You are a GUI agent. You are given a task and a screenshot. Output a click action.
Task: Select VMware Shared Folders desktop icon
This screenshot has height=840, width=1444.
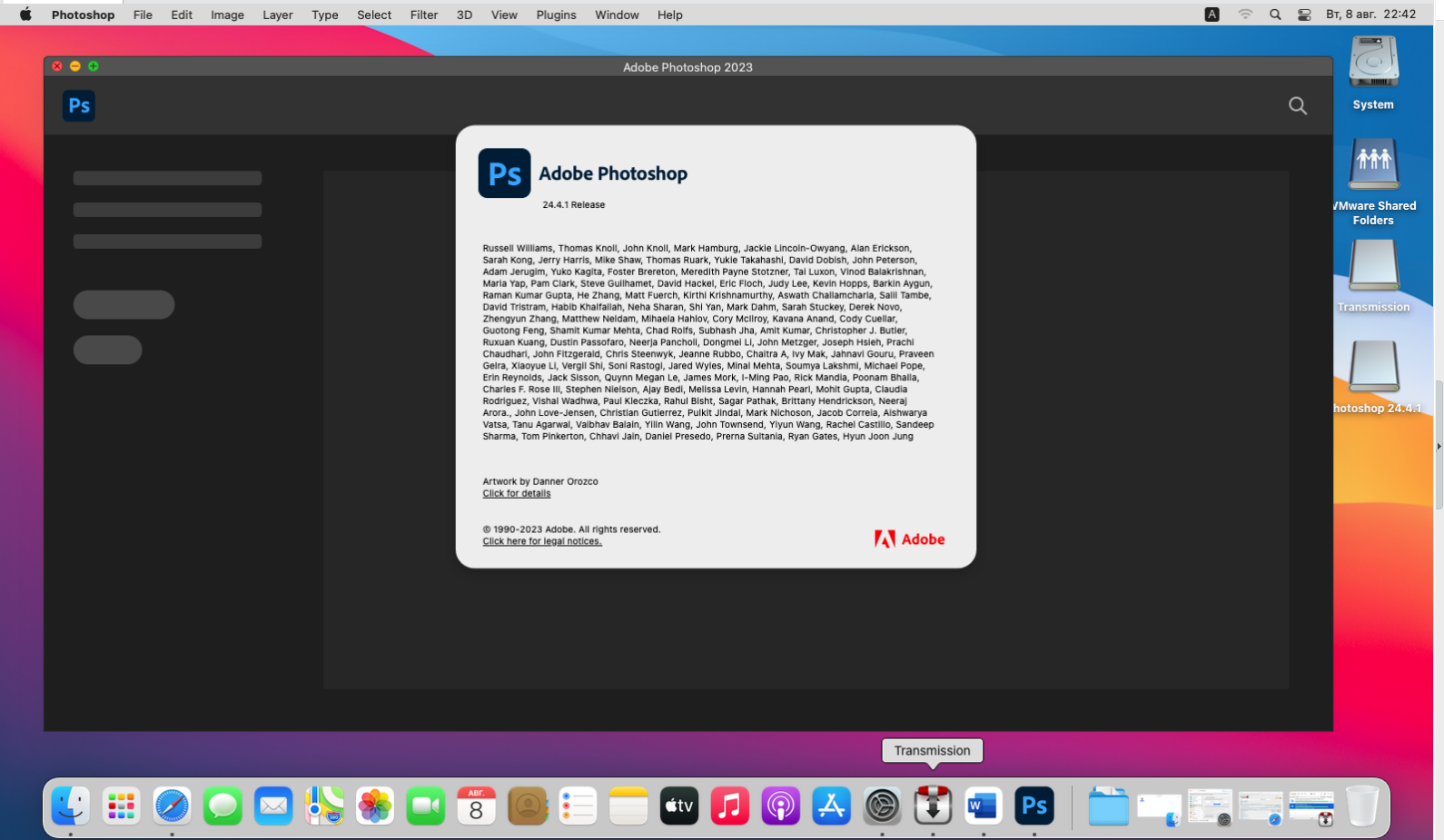pyautogui.click(x=1373, y=165)
